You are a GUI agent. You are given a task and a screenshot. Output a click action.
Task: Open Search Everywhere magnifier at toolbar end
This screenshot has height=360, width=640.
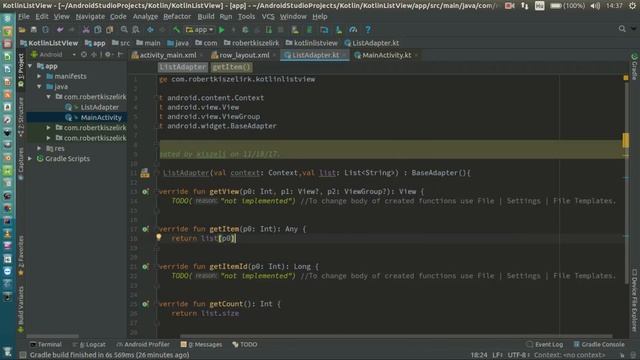tap(622, 29)
